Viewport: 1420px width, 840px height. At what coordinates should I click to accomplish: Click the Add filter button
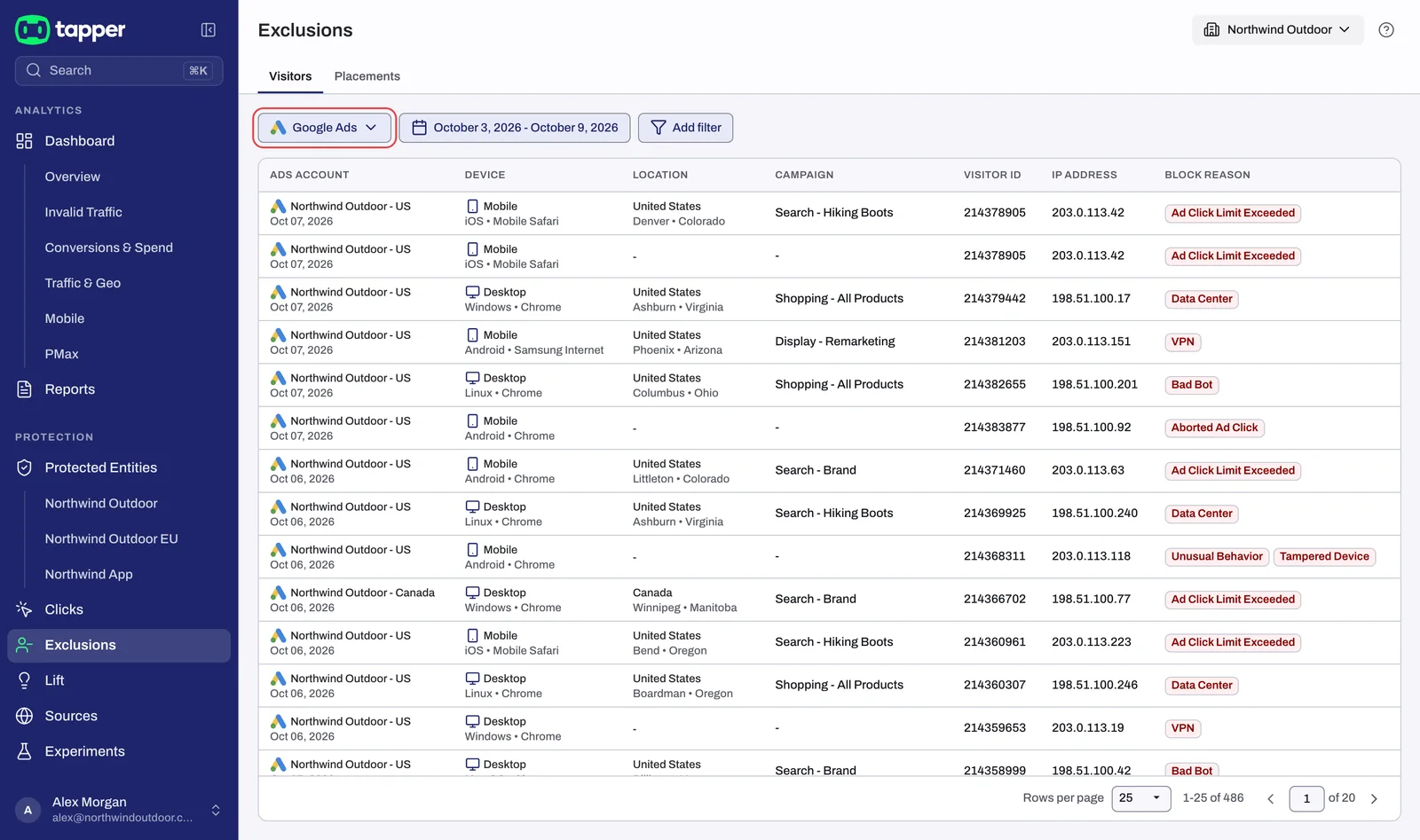point(686,128)
